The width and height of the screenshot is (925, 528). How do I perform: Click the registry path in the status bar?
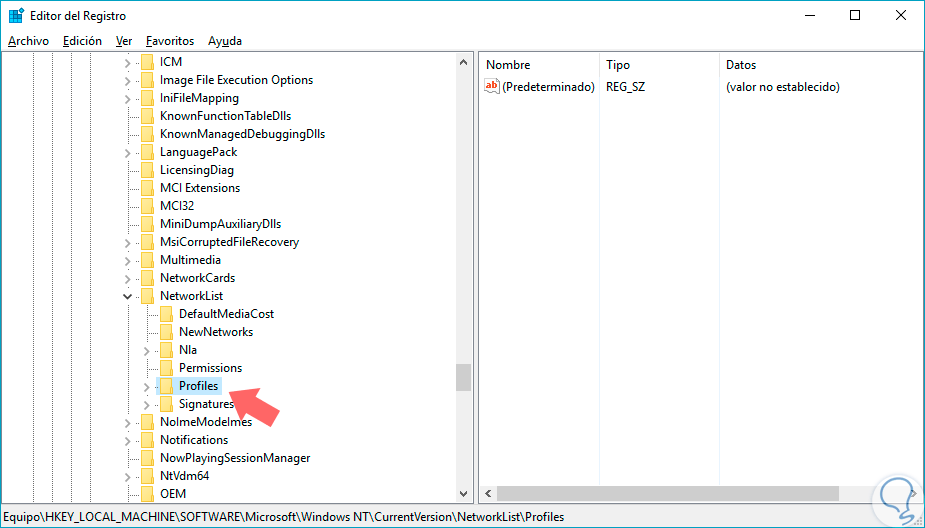[x=286, y=517]
